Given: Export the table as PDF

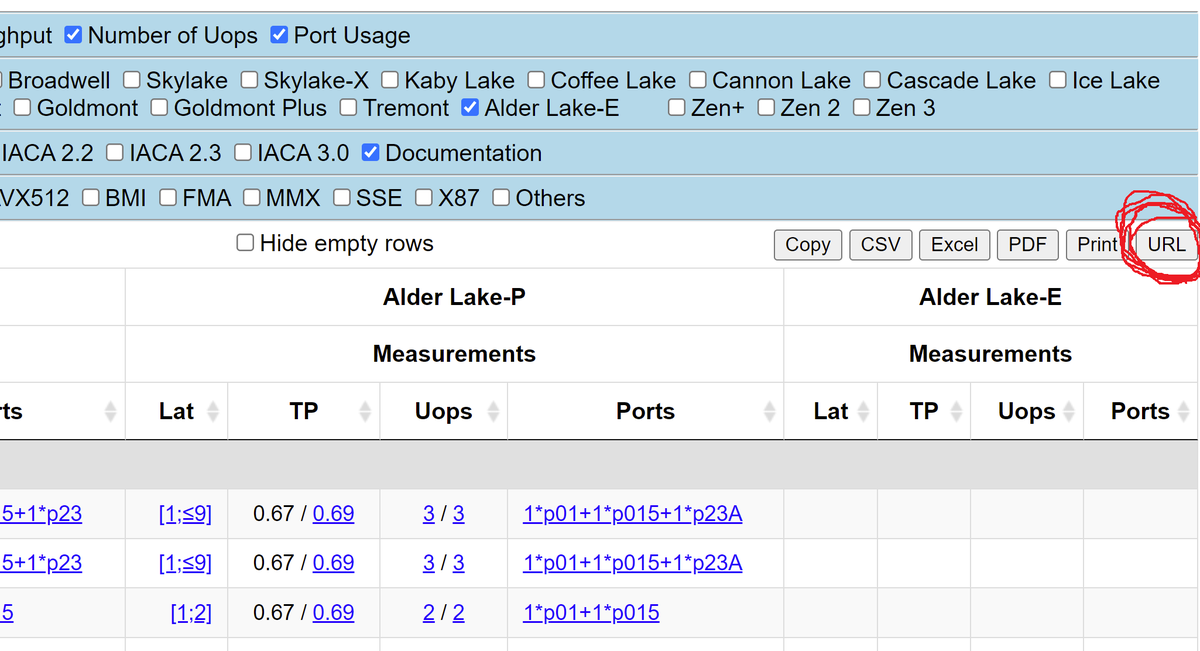Looking at the screenshot, I should 1028,245.
